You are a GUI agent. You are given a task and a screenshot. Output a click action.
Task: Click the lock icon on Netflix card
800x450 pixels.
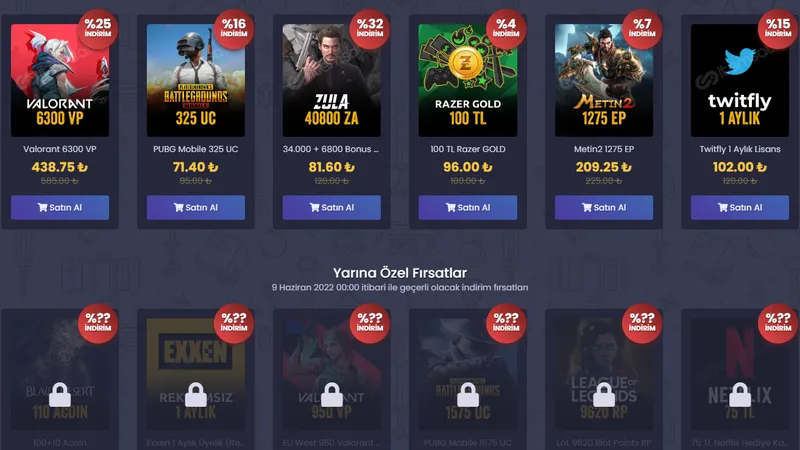click(x=740, y=394)
